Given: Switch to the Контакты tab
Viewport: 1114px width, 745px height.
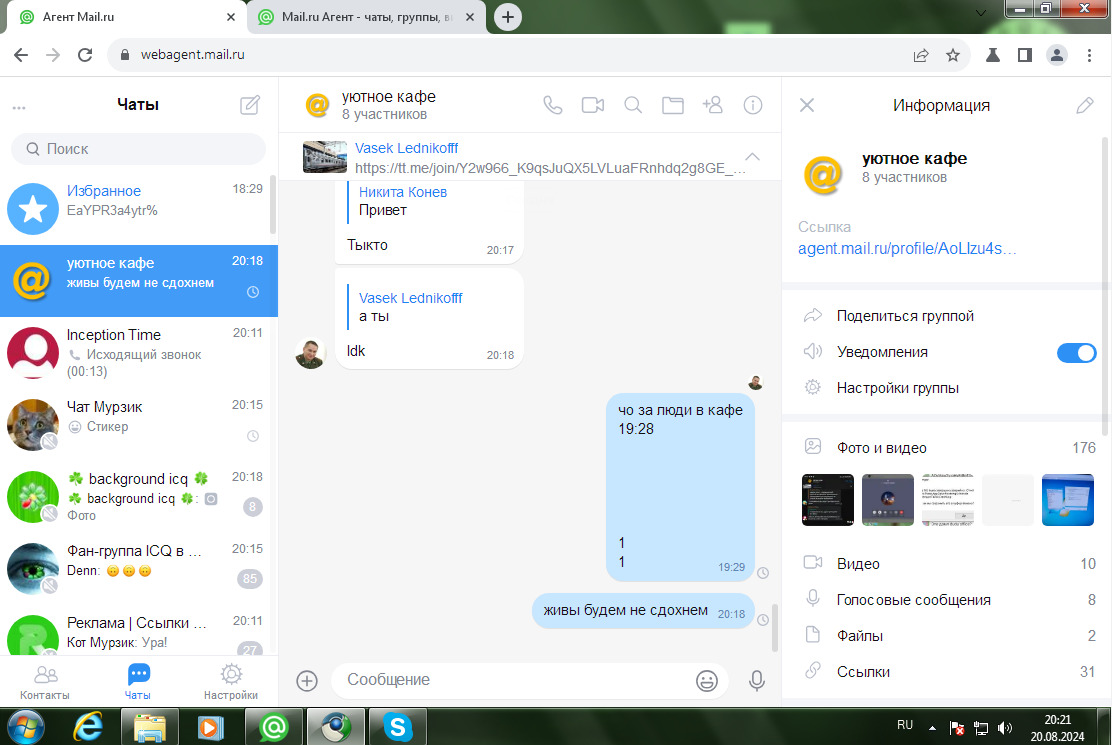Looking at the screenshot, I should click(45, 682).
